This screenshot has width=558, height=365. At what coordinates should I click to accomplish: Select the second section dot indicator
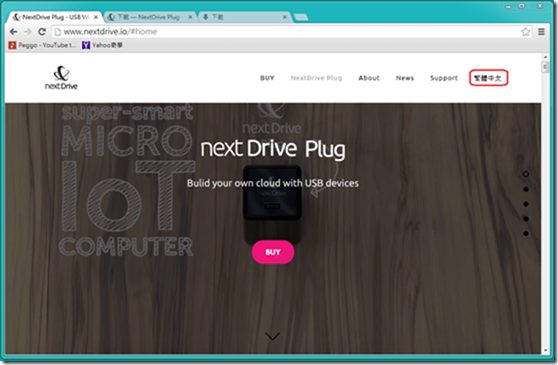point(526,189)
